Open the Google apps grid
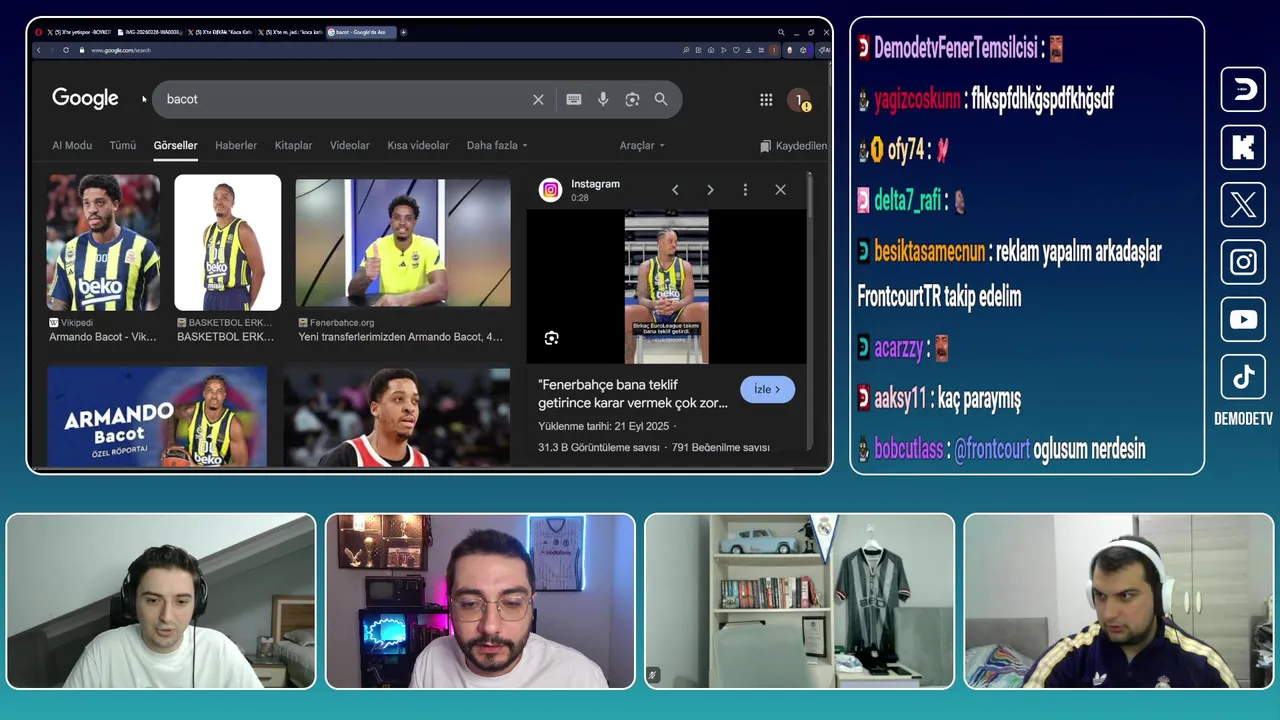 [766, 99]
